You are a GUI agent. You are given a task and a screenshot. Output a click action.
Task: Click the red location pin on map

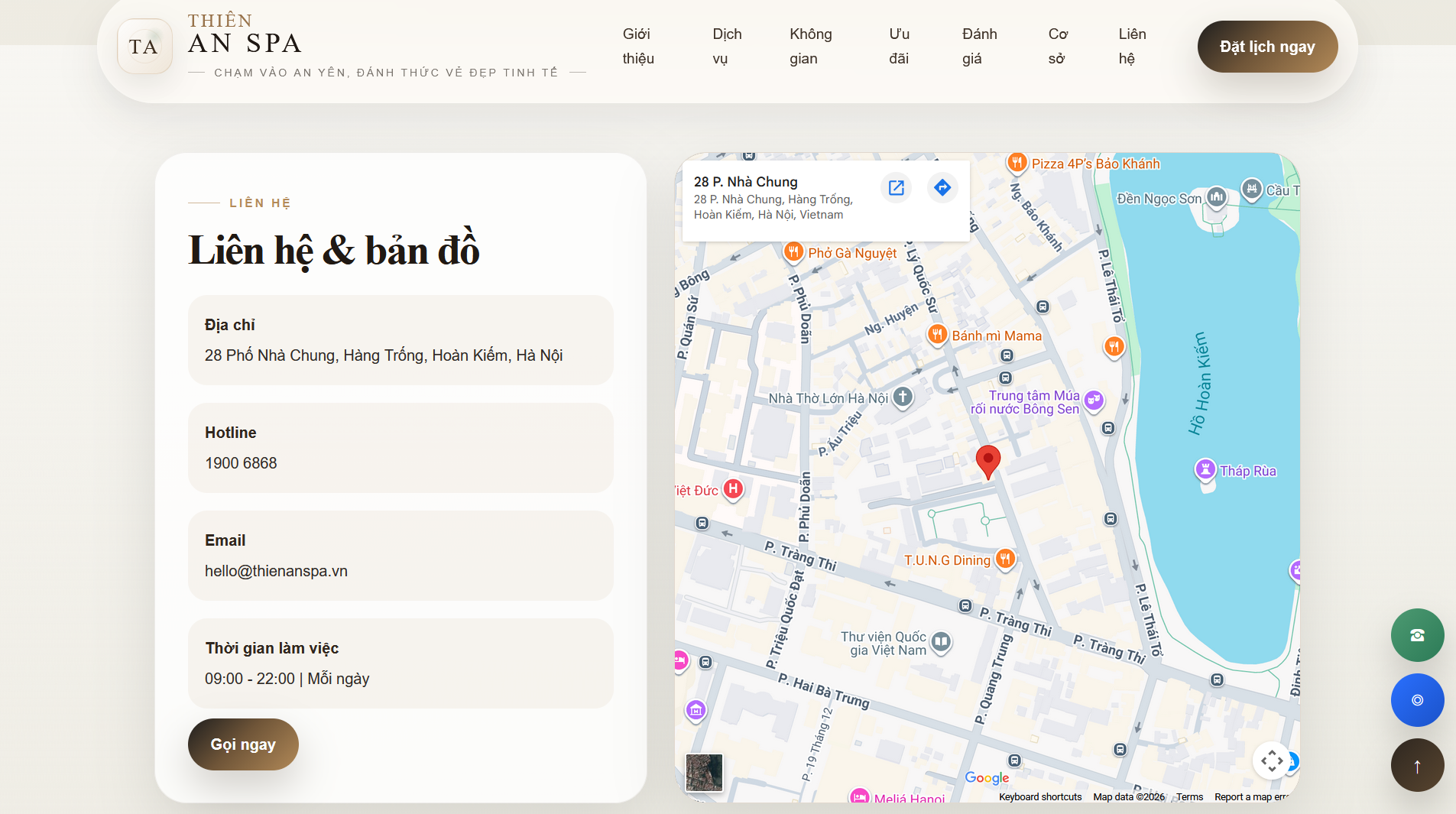pyautogui.click(x=987, y=461)
